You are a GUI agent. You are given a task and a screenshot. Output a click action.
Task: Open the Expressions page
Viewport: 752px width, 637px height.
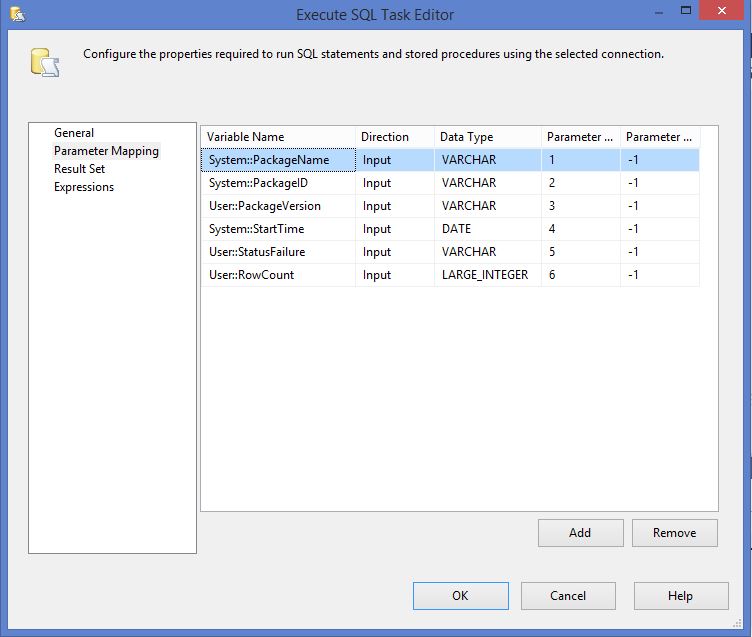84,187
